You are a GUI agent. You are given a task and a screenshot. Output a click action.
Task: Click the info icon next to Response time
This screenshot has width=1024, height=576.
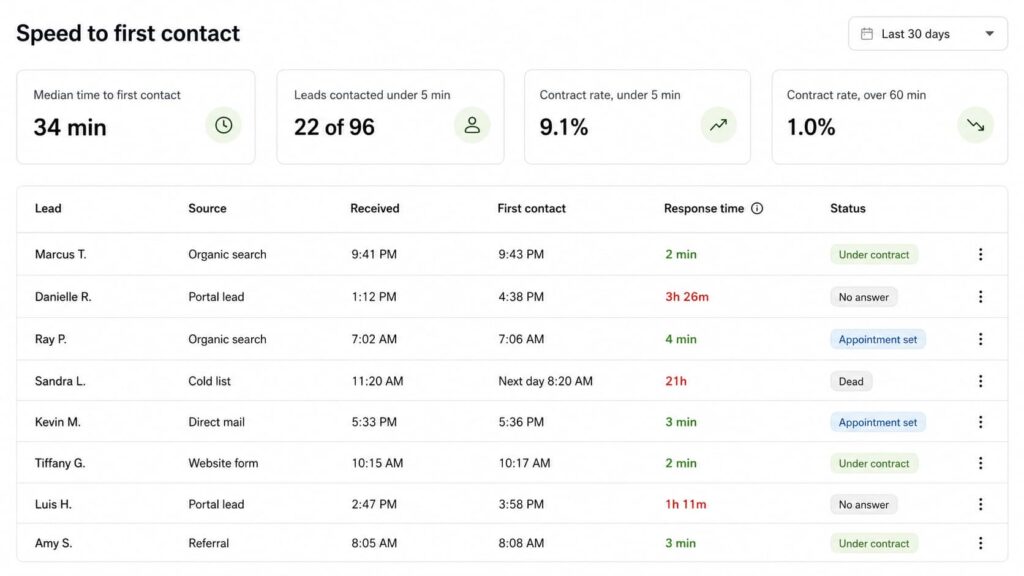coord(757,208)
